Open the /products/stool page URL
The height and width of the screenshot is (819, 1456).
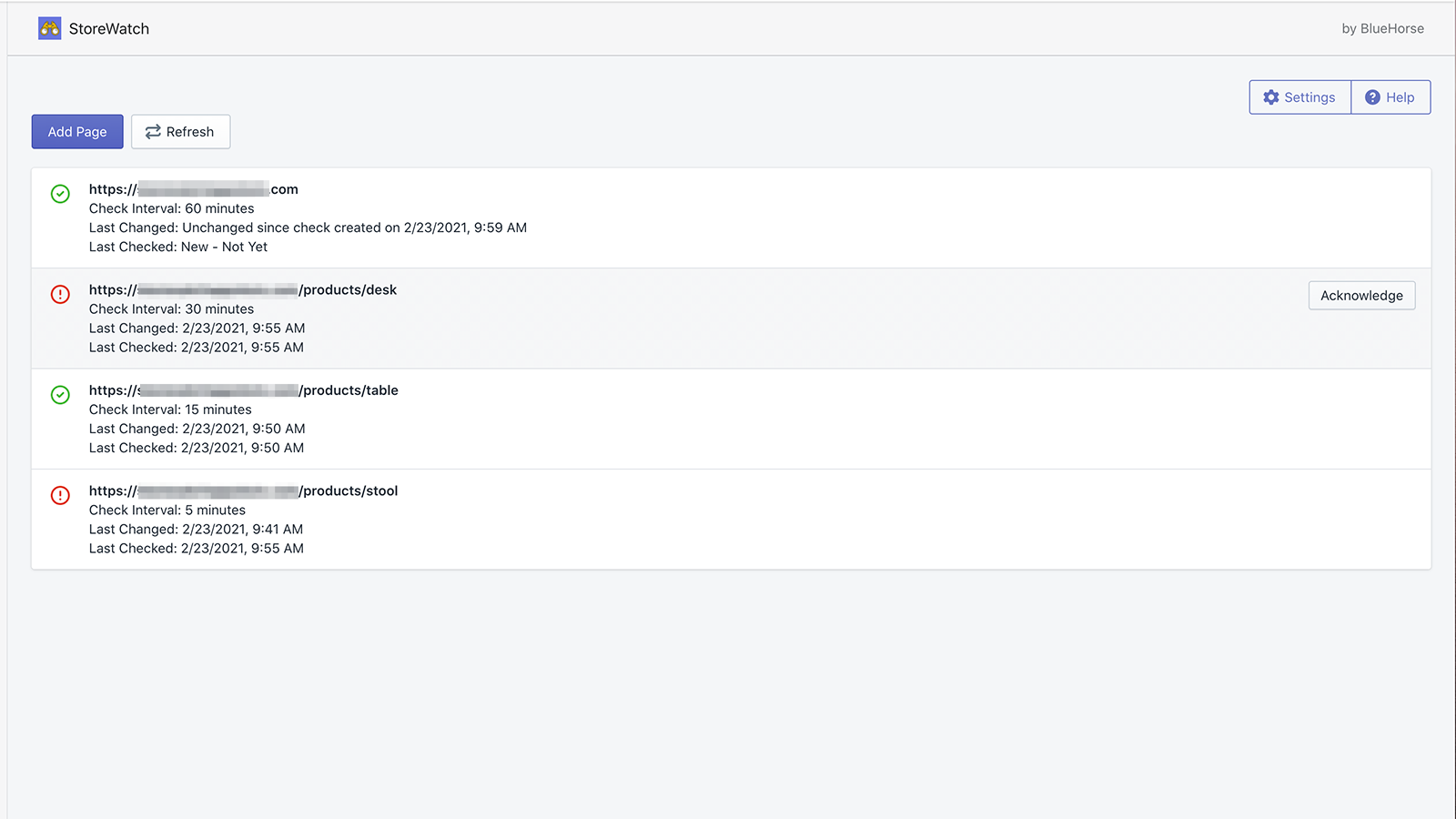point(244,491)
